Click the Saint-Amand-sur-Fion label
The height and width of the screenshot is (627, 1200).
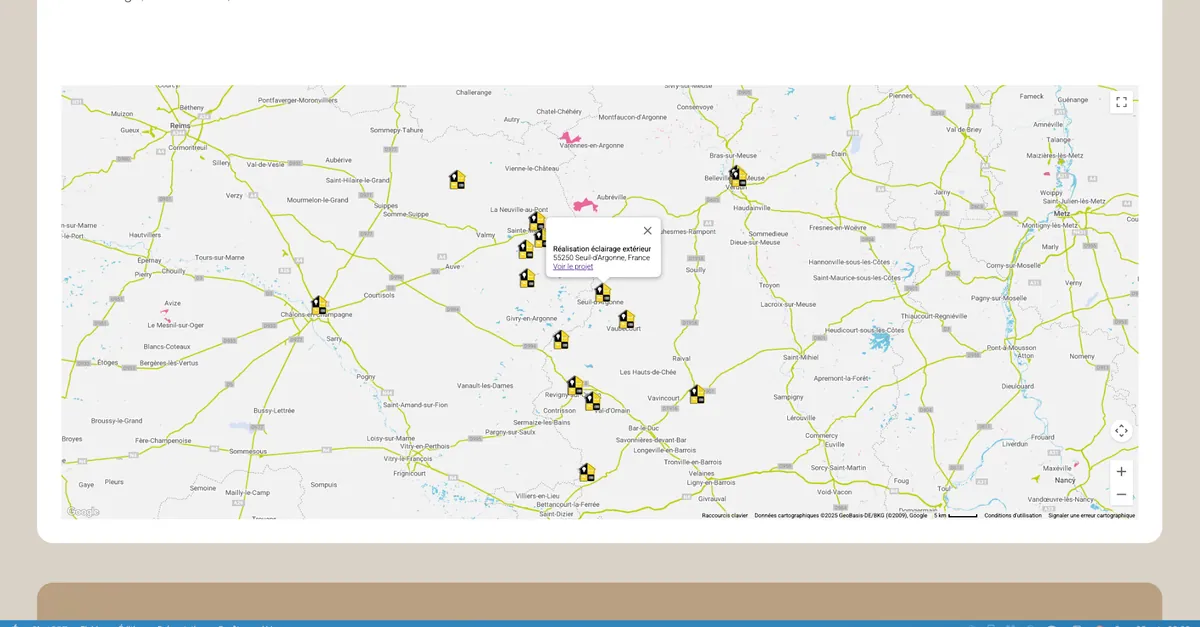pyautogui.click(x=414, y=405)
